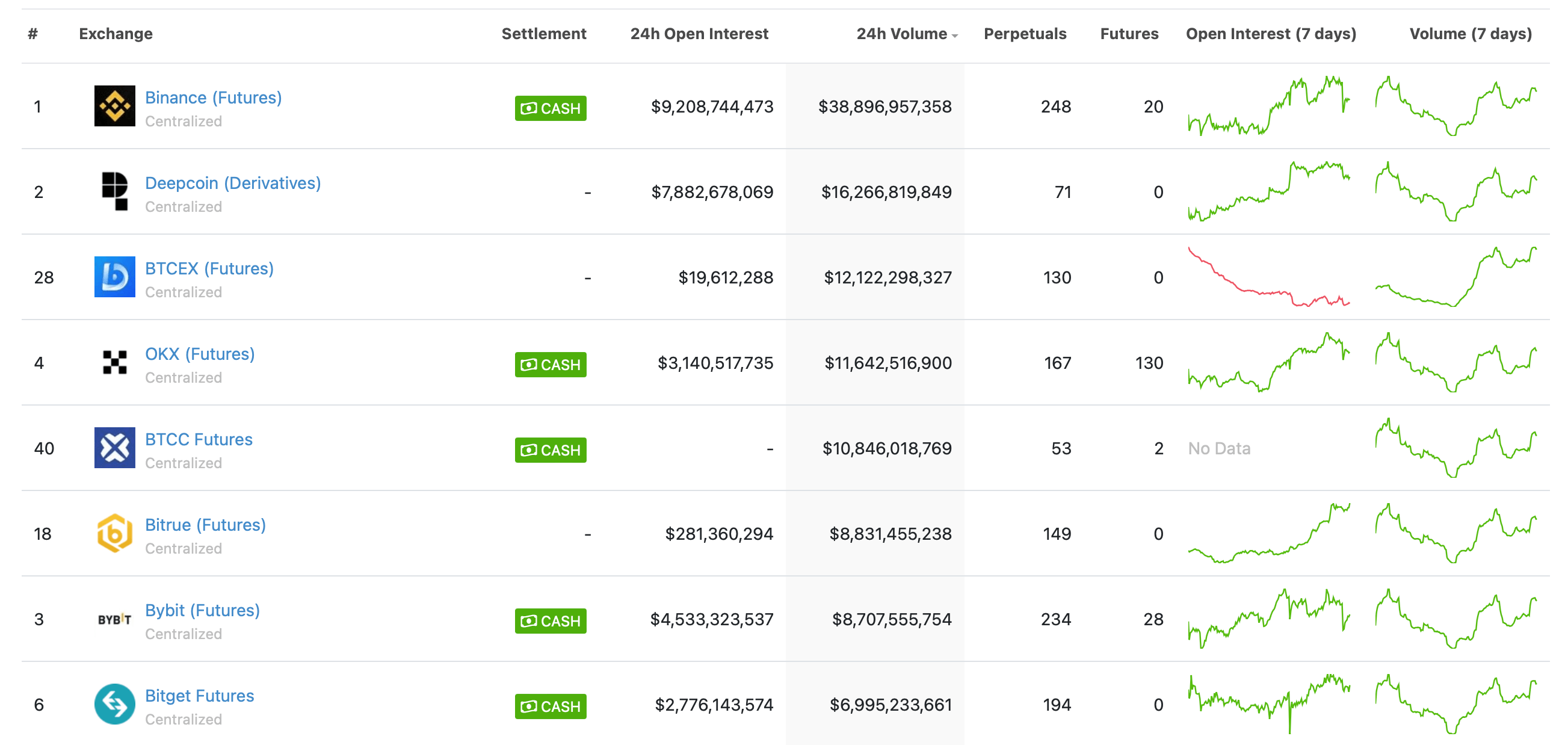The image size is (1568, 745).
Task: Click the Open Interest (7 days) header
Action: click(x=1271, y=34)
